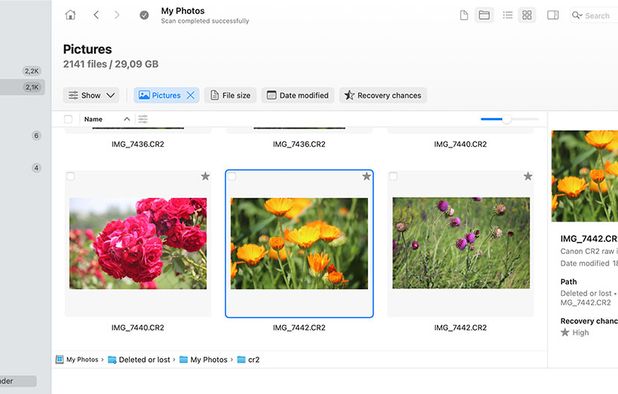Image resolution: width=618 pixels, height=394 pixels.
Task: Adjust the thumbnail size slider
Action: coord(507,119)
